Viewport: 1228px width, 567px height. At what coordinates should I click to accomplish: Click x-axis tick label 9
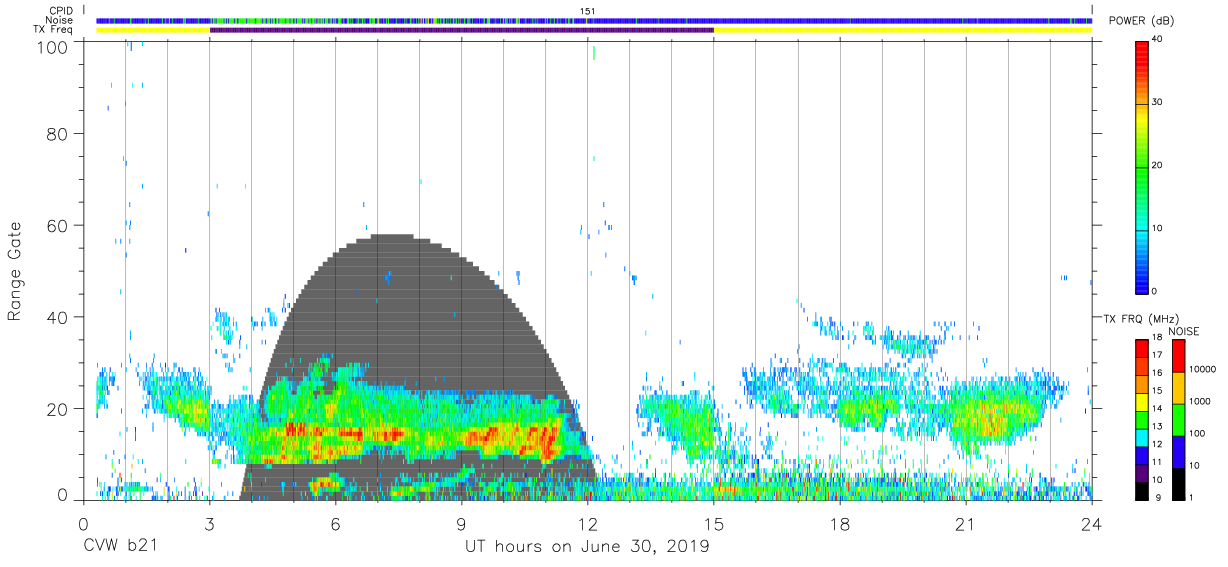tap(461, 524)
